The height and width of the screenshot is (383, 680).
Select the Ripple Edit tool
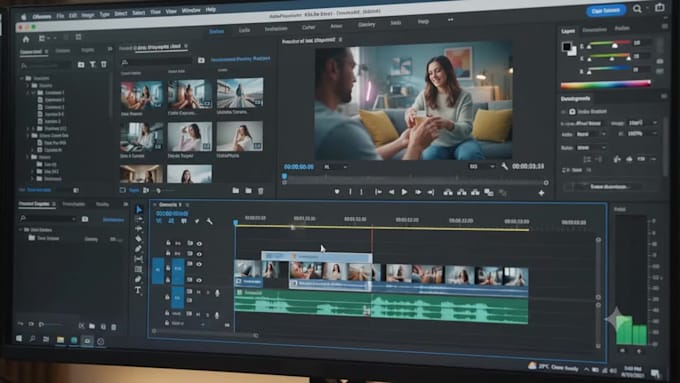pyautogui.click(x=139, y=229)
